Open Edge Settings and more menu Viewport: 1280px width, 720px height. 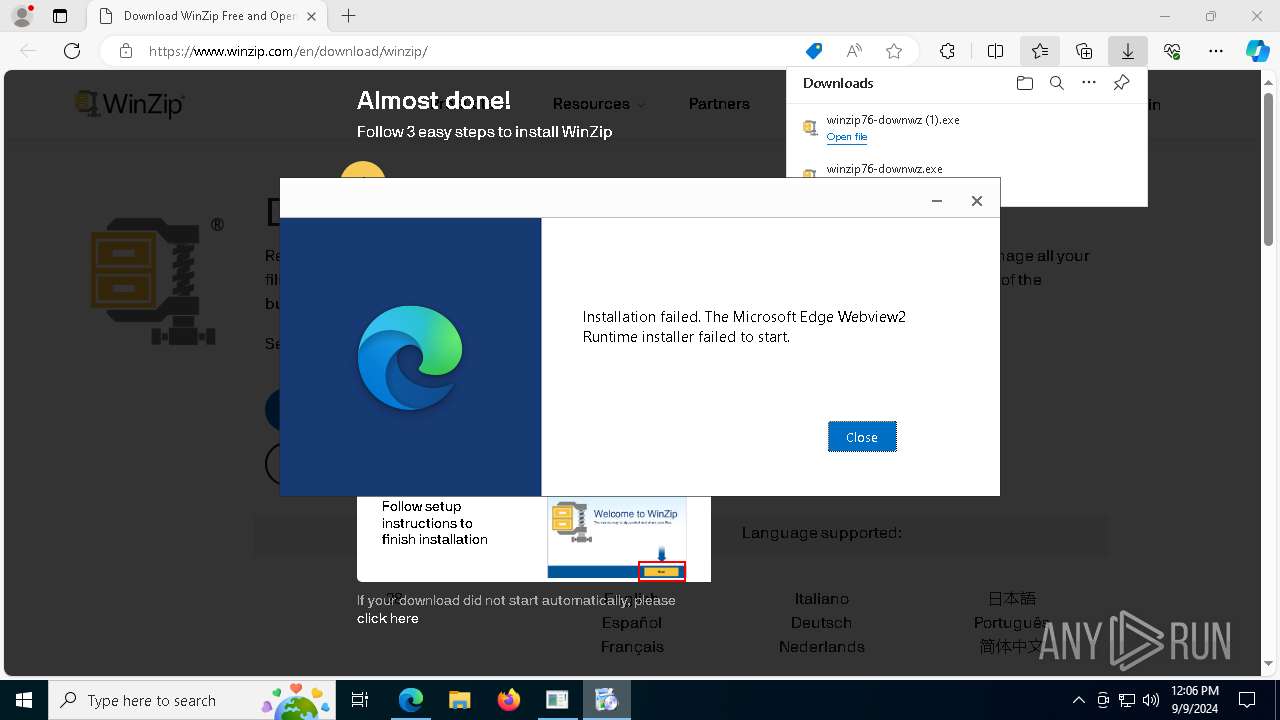(1216, 51)
